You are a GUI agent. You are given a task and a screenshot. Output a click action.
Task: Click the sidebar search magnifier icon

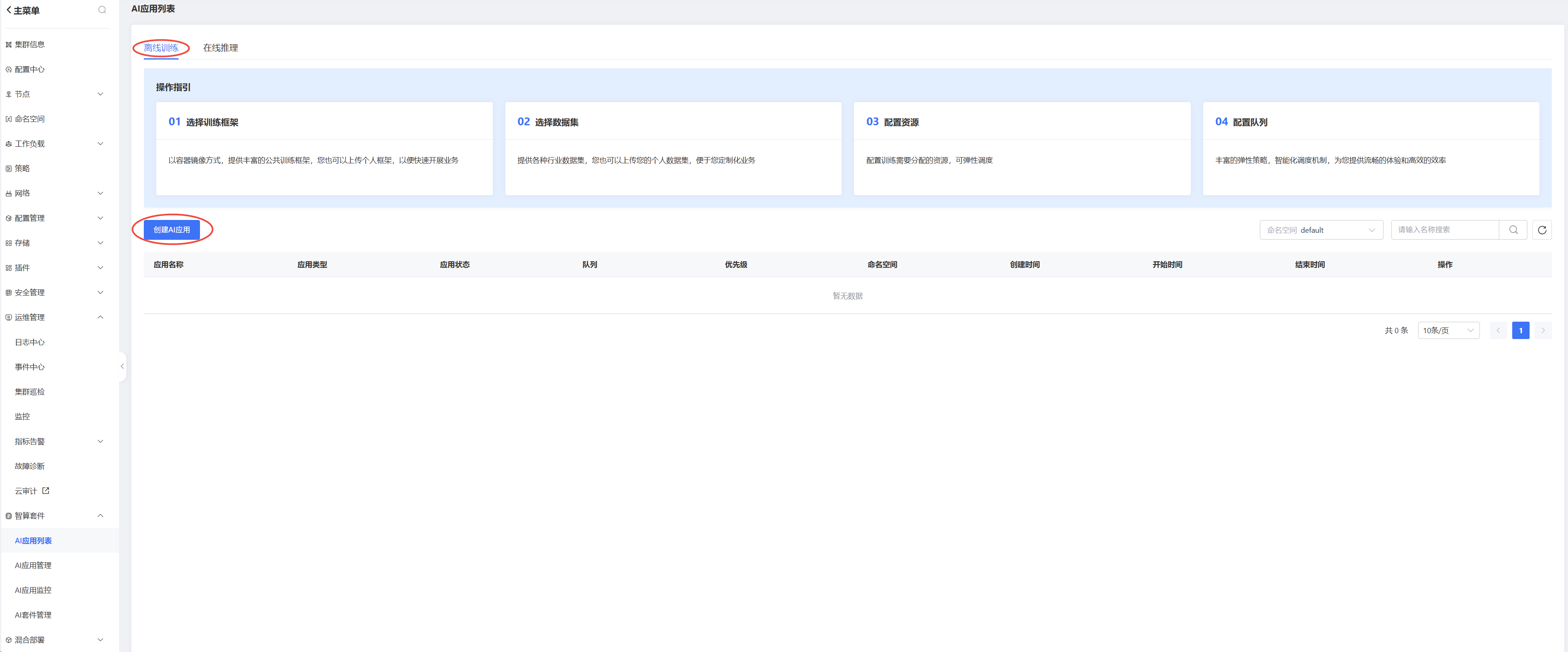click(102, 10)
